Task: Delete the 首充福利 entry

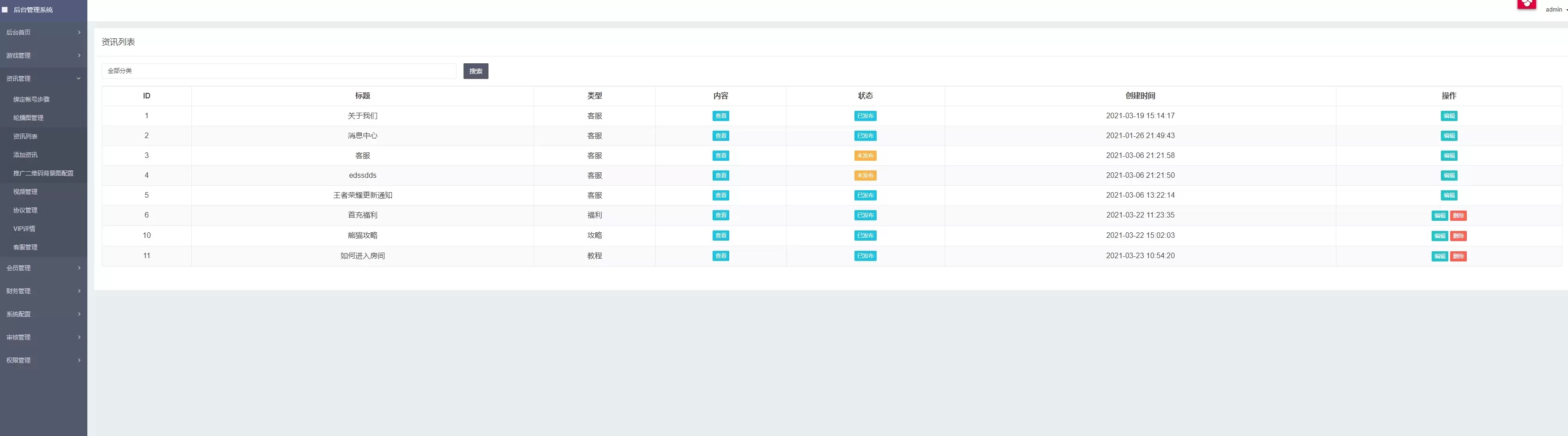Action: coord(1458,216)
